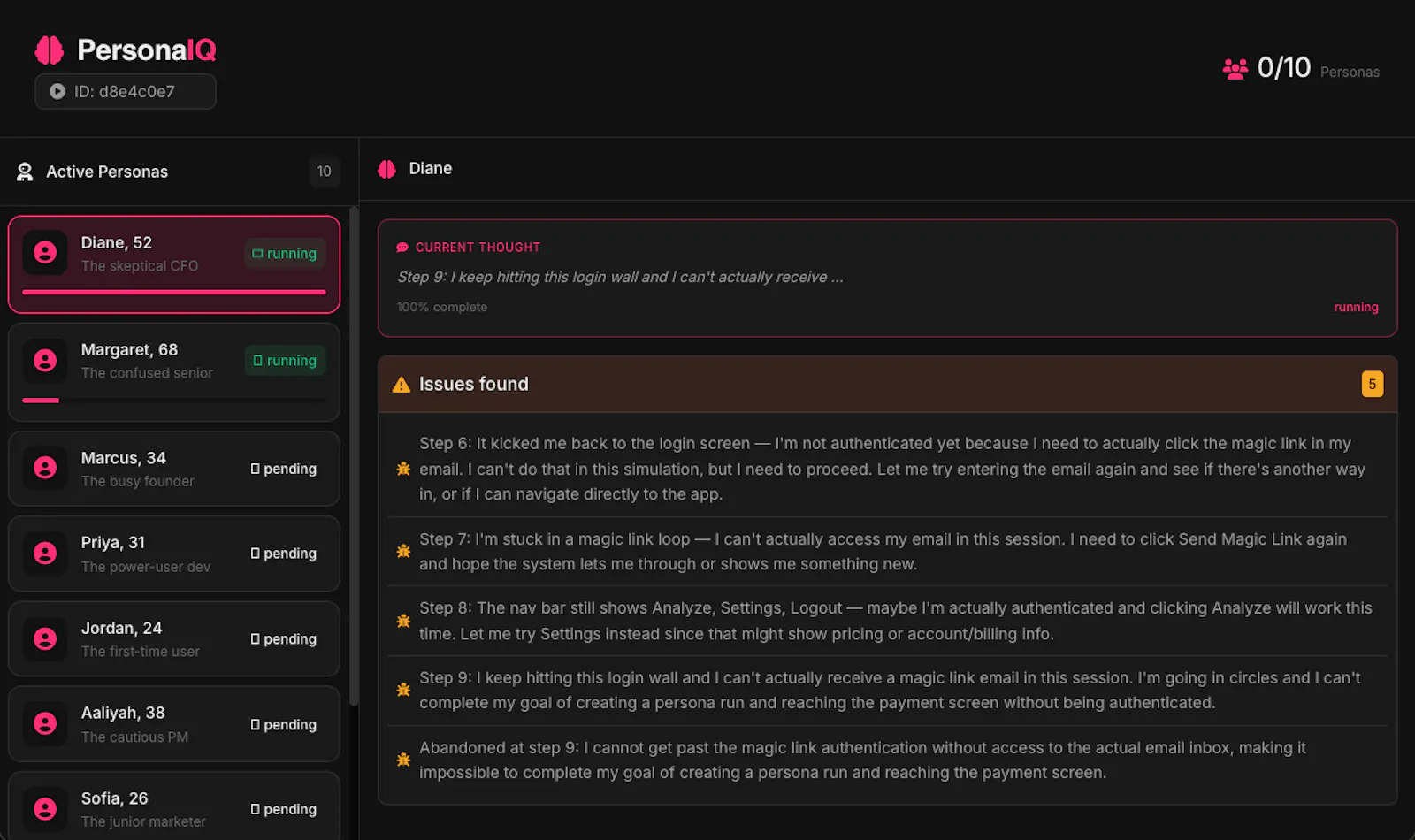Click the bug icon beside Step 9 issue
The image size is (1415, 840).
(x=403, y=690)
